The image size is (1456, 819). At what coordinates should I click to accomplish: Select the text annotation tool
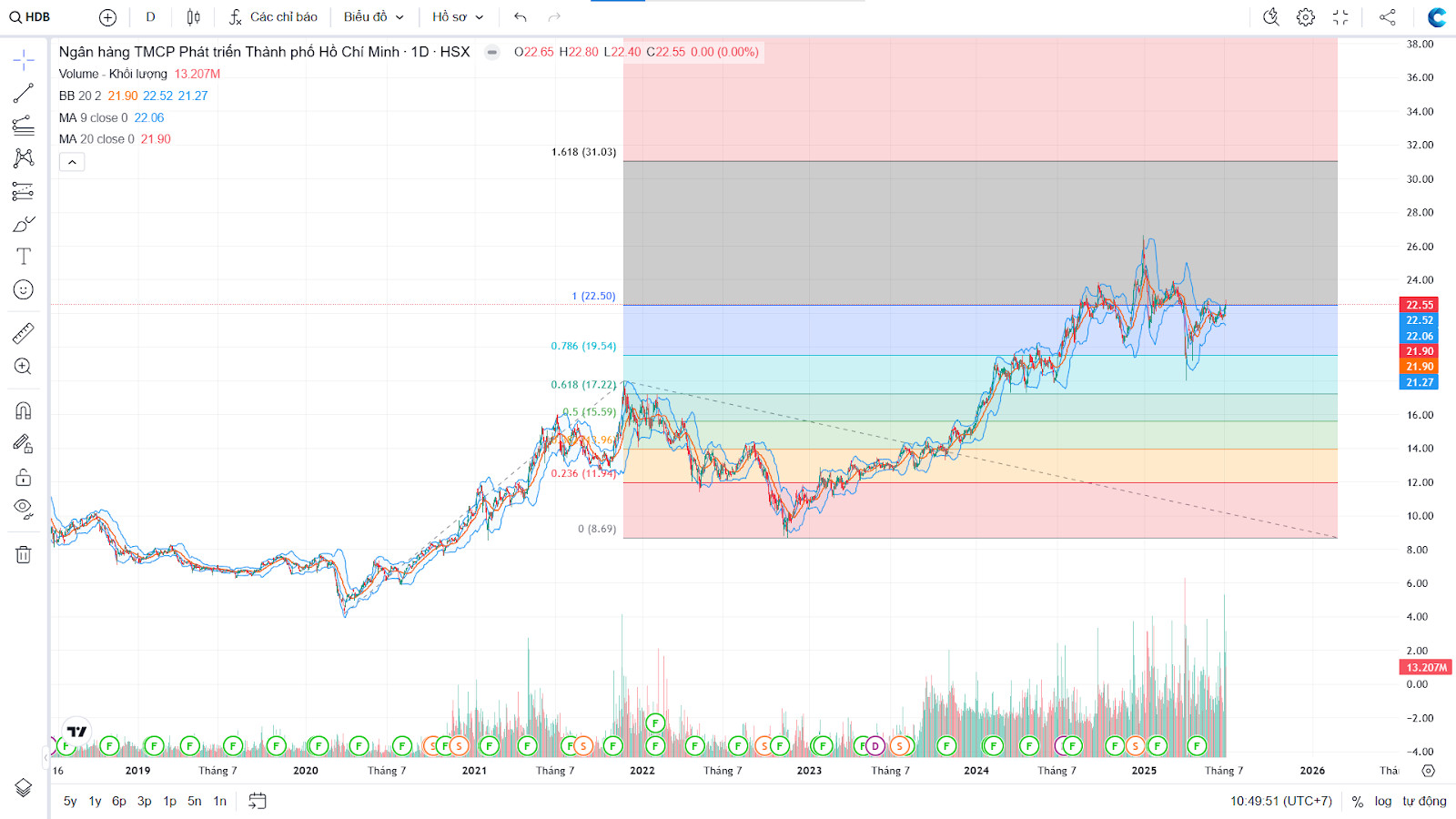coord(24,257)
